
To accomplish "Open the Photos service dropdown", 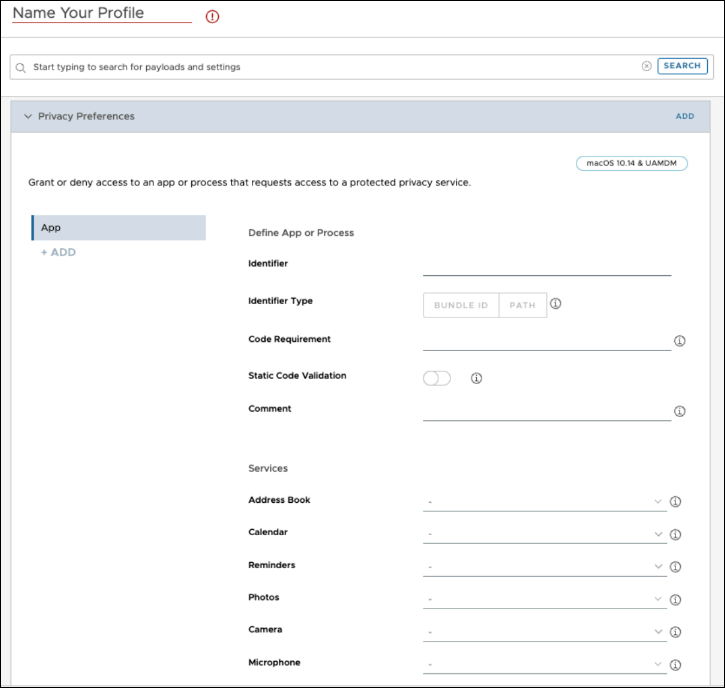I will click(545, 599).
